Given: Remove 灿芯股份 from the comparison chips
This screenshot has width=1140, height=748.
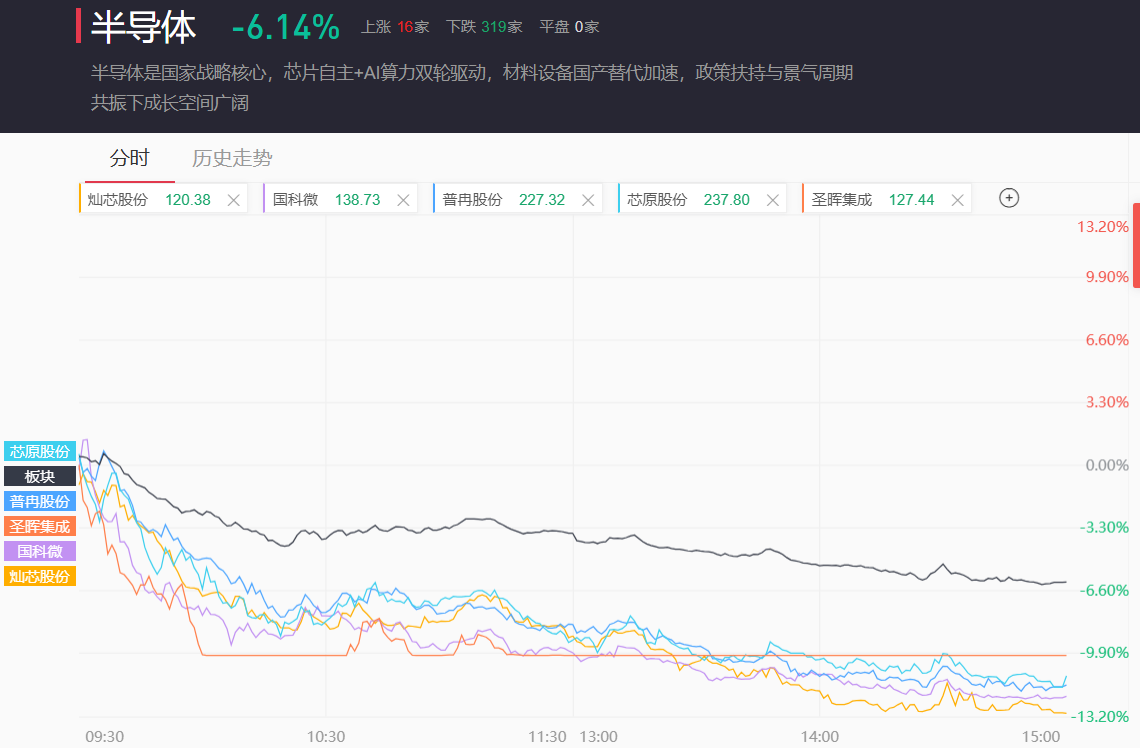Looking at the screenshot, I should pyautogui.click(x=233, y=200).
